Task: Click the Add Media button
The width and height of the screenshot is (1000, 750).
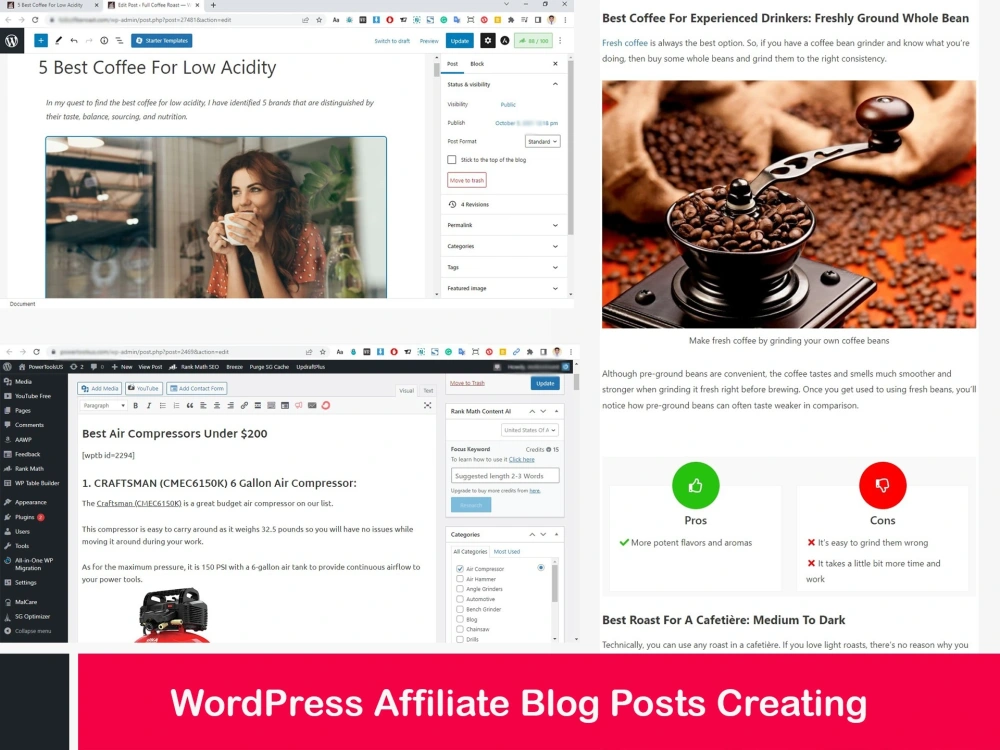Action: tap(100, 388)
